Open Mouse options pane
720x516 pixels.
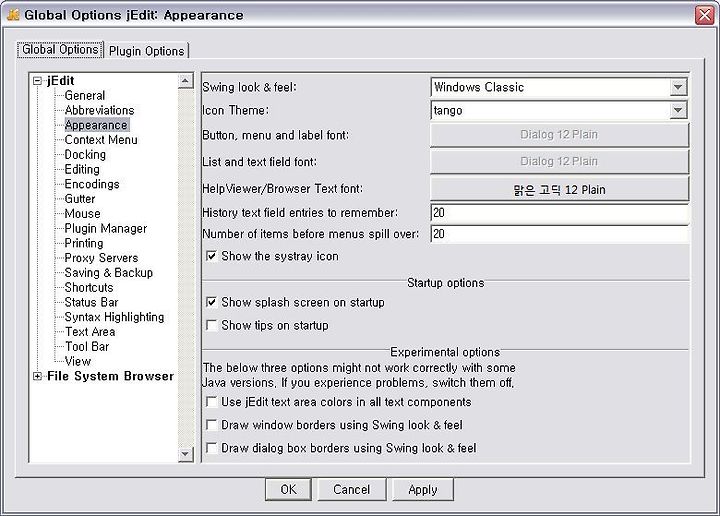click(x=82, y=213)
